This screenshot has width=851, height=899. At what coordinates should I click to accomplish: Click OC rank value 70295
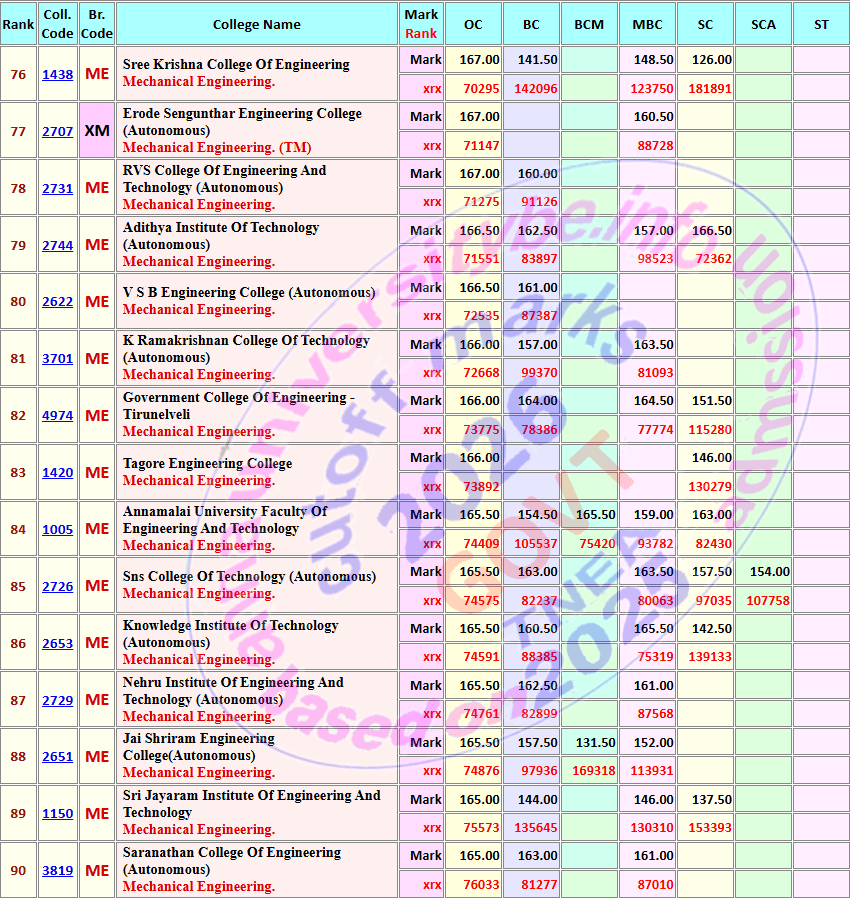[x=481, y=89]
